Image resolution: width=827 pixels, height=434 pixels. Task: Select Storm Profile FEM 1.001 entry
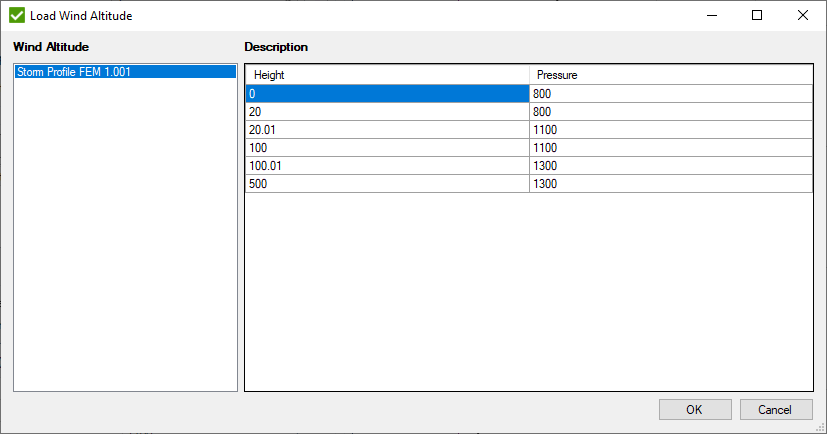[x=74, y=72]
